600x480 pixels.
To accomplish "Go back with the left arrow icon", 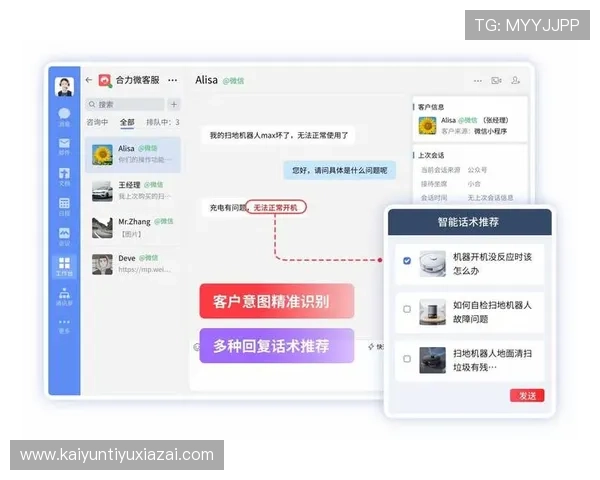I will click(89, 80).
